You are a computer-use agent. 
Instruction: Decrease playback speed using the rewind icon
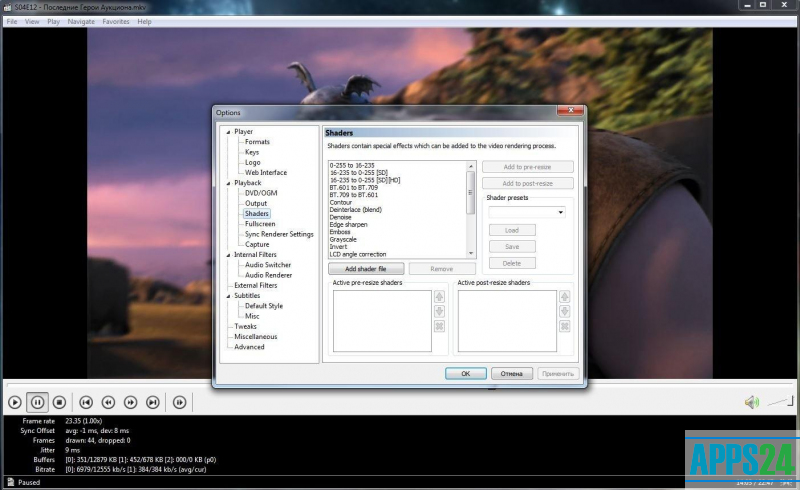[108, 402]
